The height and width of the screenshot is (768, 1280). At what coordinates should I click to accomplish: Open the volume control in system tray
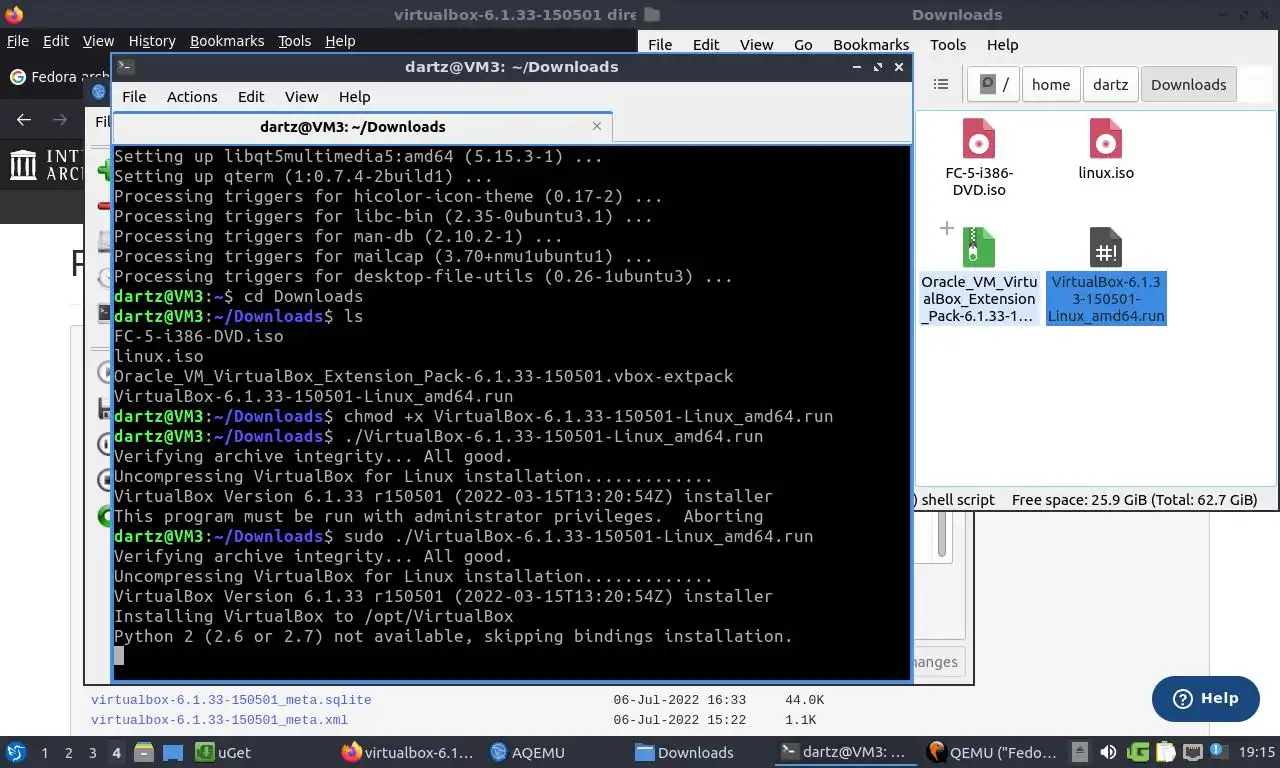[1108, 752]
